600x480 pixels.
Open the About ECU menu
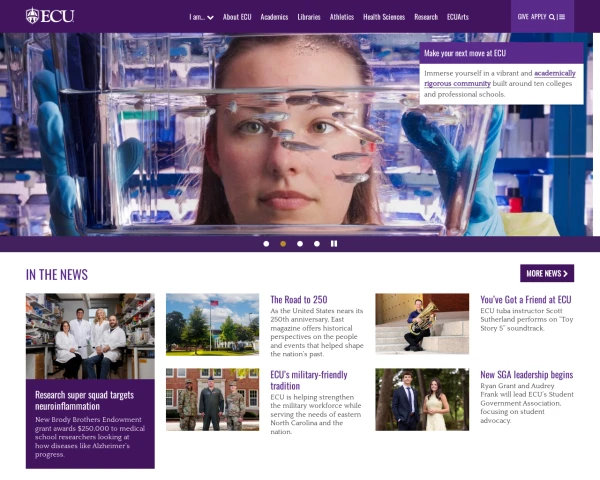237,17
